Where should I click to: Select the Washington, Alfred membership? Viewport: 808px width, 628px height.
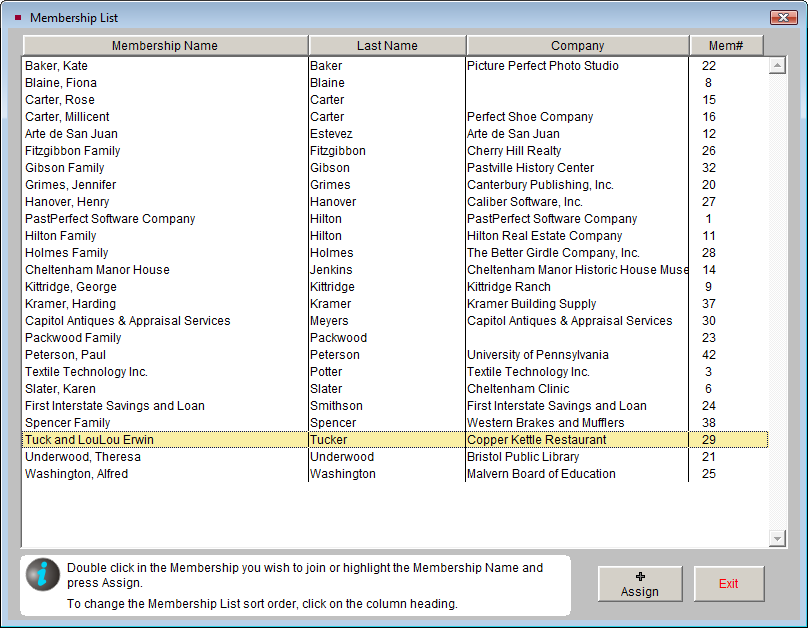pos(76,473)
